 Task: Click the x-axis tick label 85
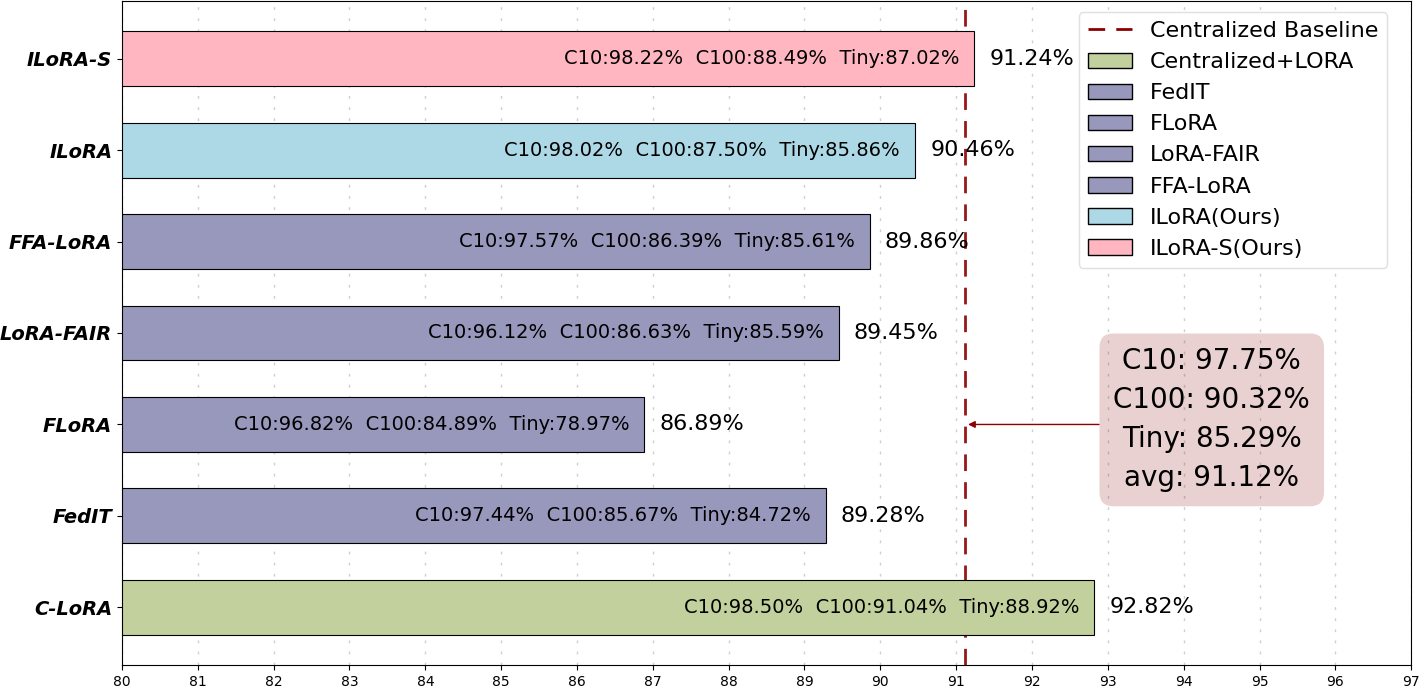[501, 680]
